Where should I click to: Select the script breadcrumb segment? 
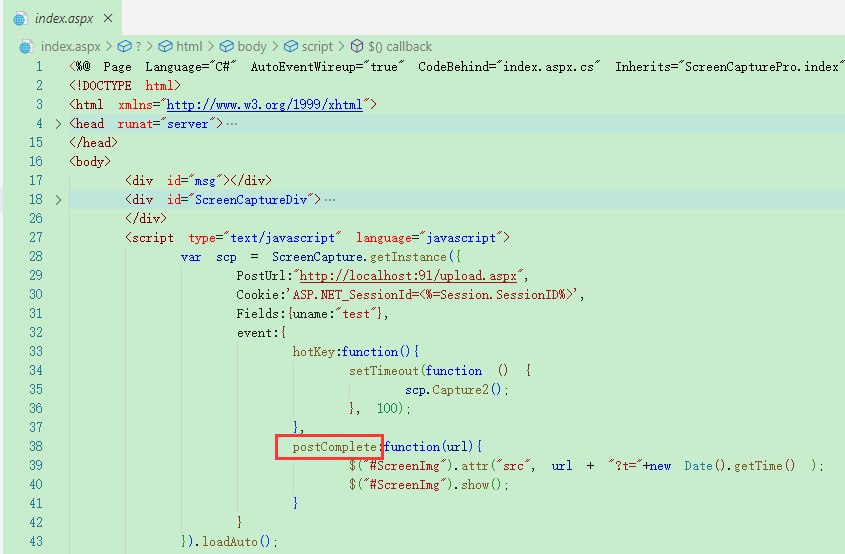(x=317, y=47)
